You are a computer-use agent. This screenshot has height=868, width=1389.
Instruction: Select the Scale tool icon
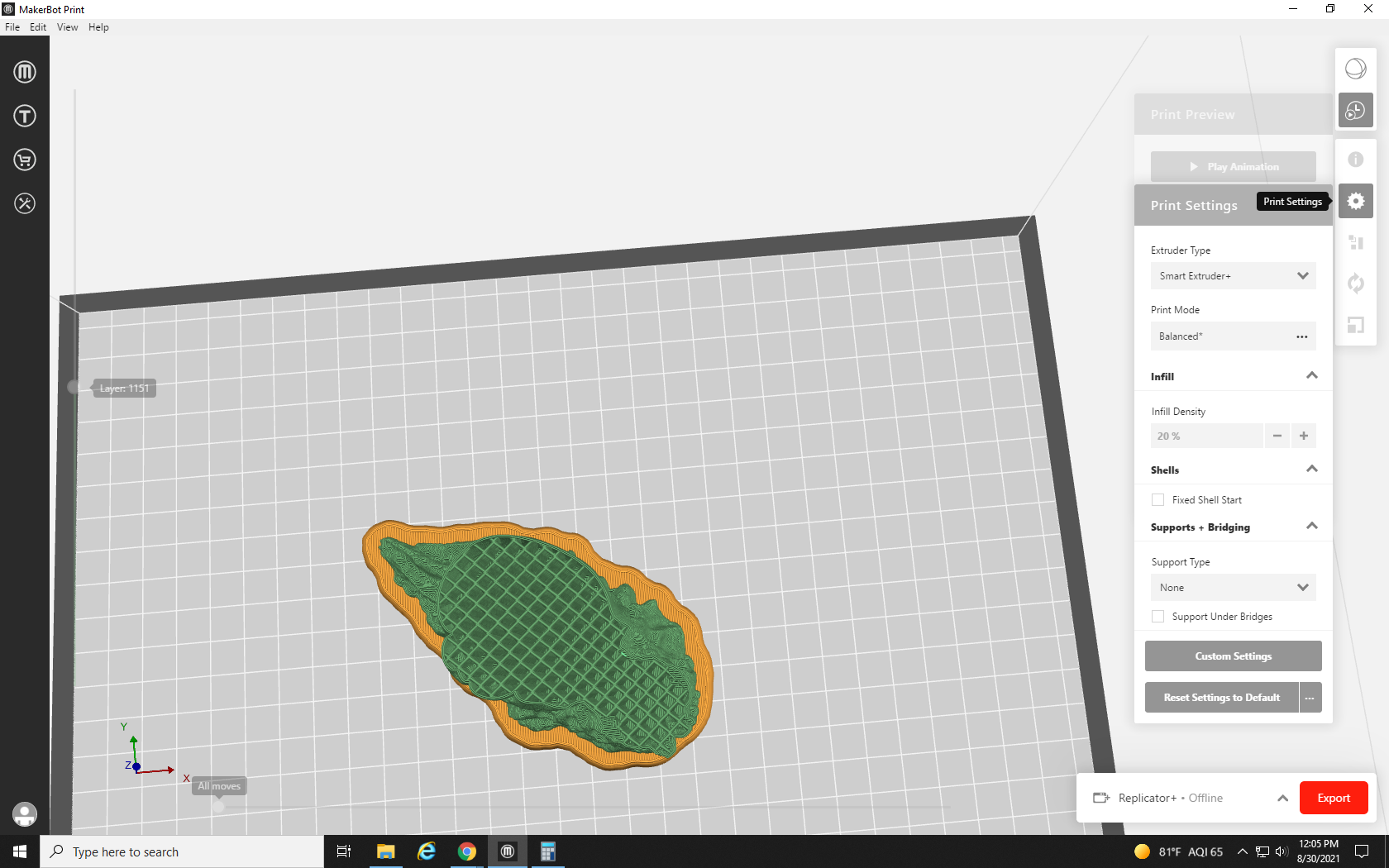click(1356, 325)
